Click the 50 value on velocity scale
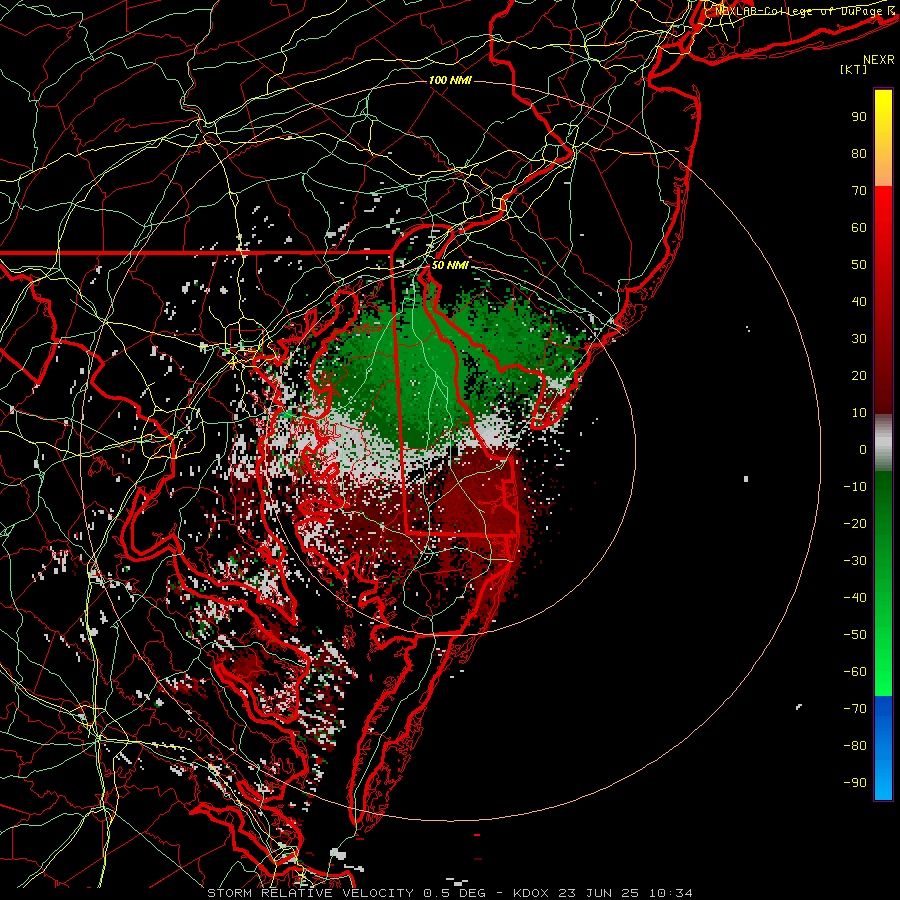The width and height of the screenshot is (900, 900). click(x=859, y=265)
